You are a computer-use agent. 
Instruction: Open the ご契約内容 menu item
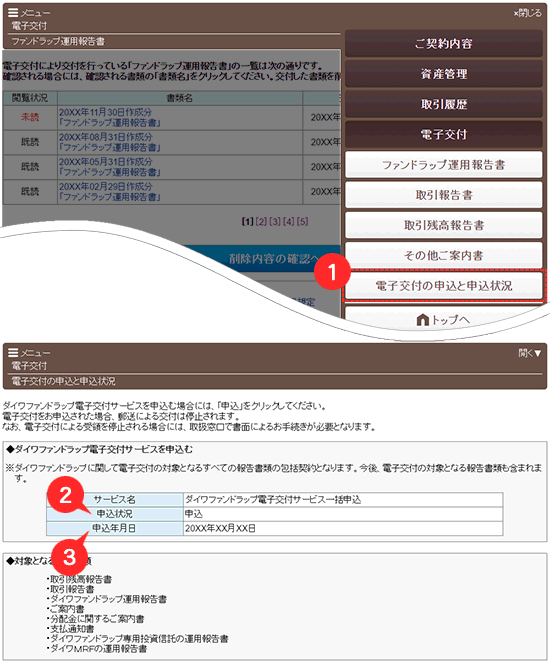(443, 44)
